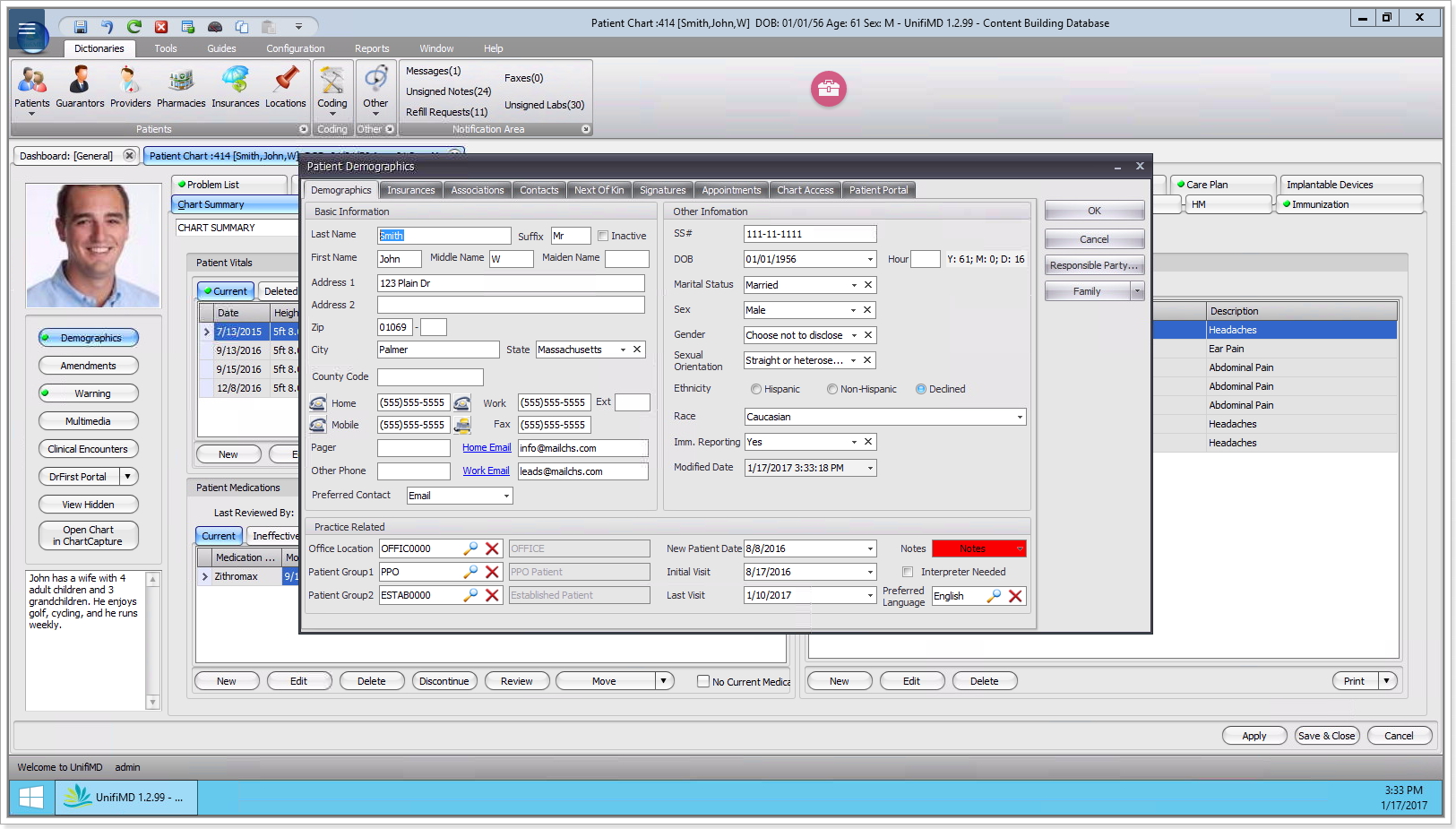Click the phone icon beside Work number

(462, 403)
